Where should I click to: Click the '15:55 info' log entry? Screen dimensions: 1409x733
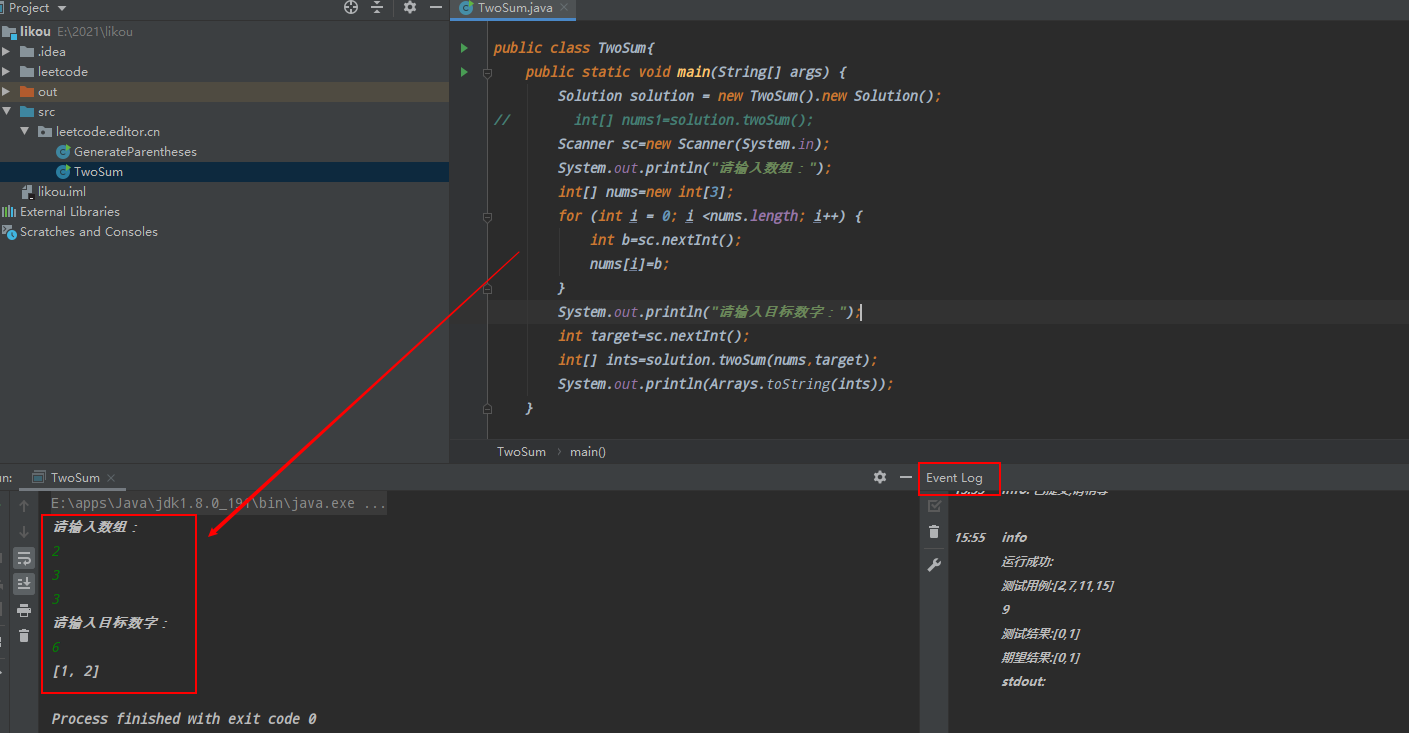click(x=990, y=537)
